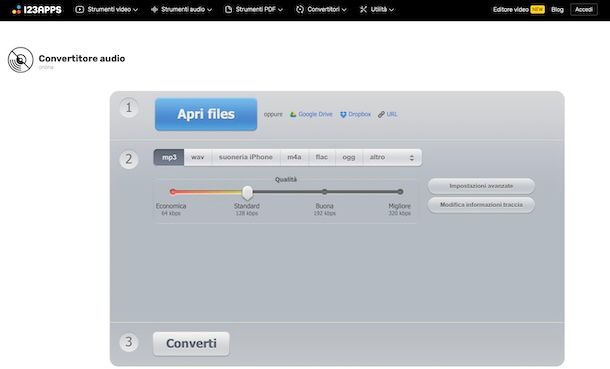
Task: Choose Dropbox as file source
Action: (x=359, y=114)
